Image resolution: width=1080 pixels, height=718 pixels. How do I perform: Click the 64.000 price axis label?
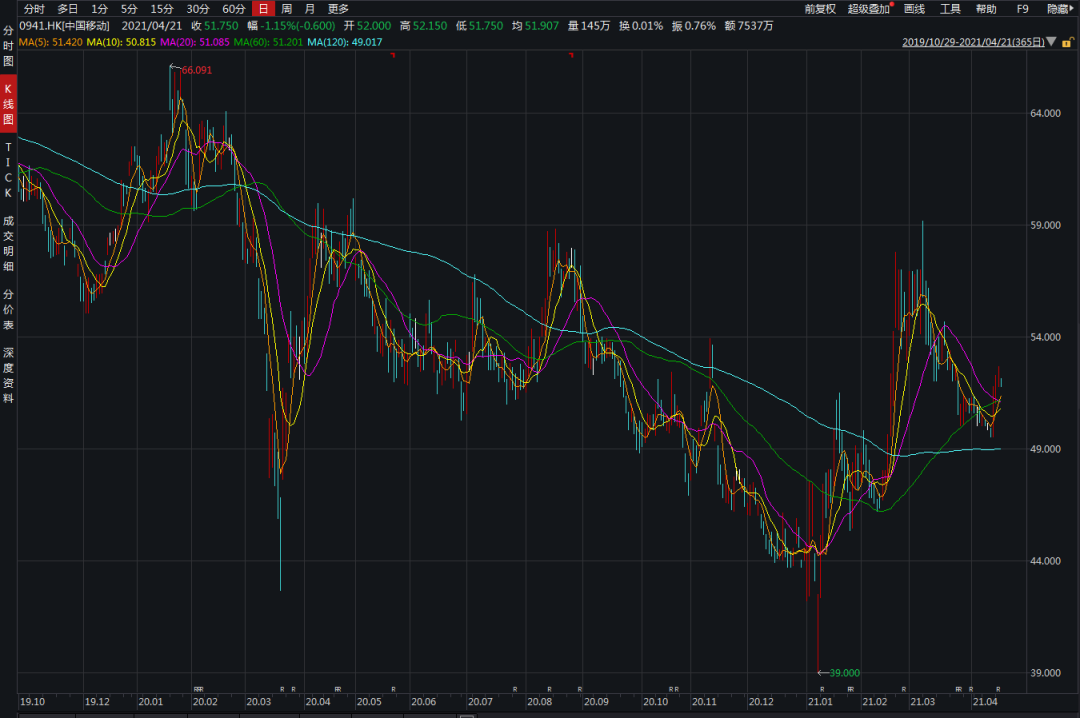pyautogui.click(x=1045, y=113)
